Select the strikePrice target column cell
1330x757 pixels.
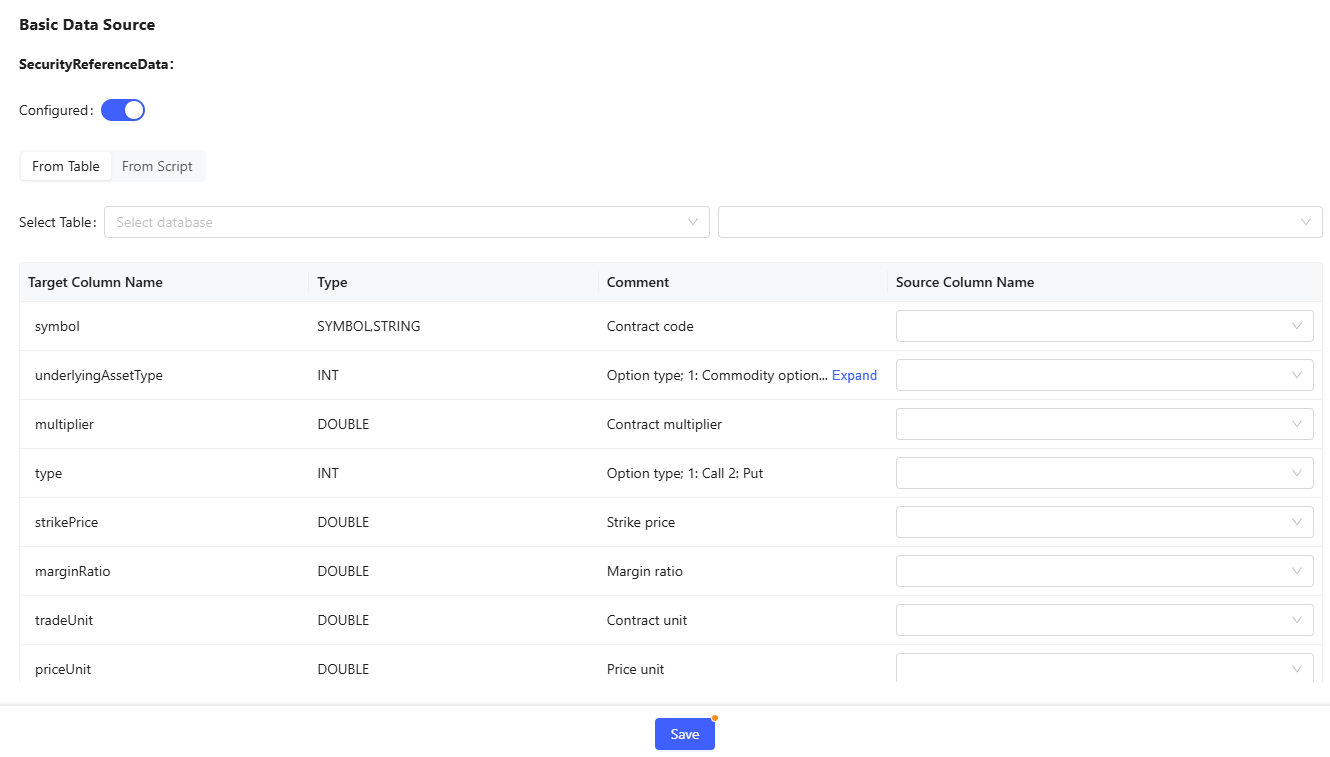point(66,522)
